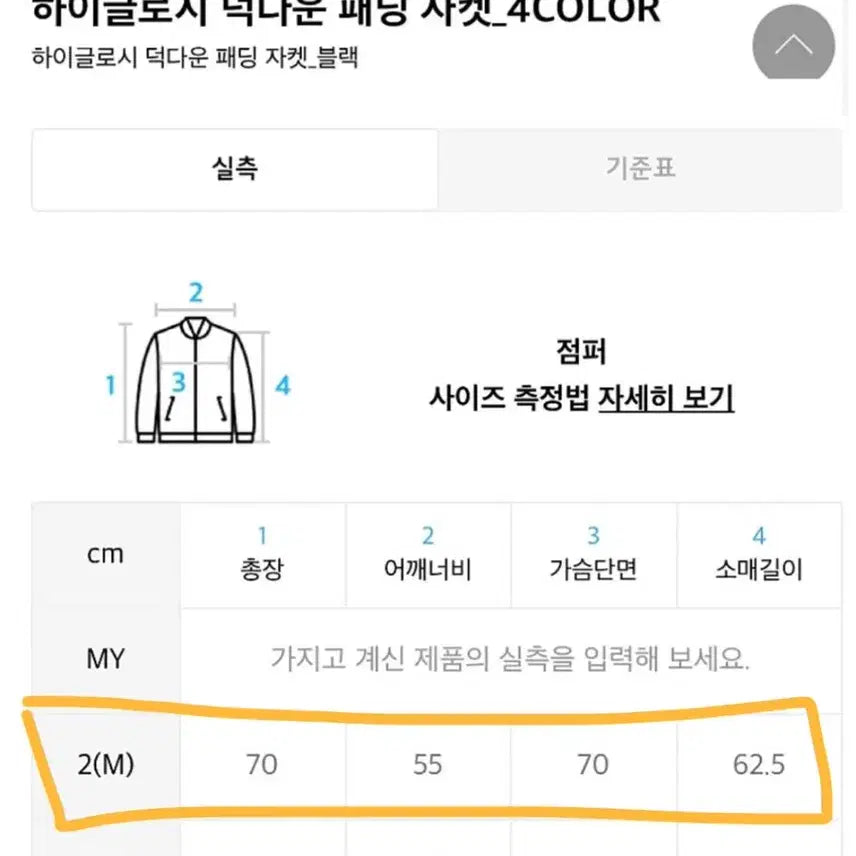Click the 62.5 소매길이 value cell
Screen dimensions: 856x856
click(759, 763)
